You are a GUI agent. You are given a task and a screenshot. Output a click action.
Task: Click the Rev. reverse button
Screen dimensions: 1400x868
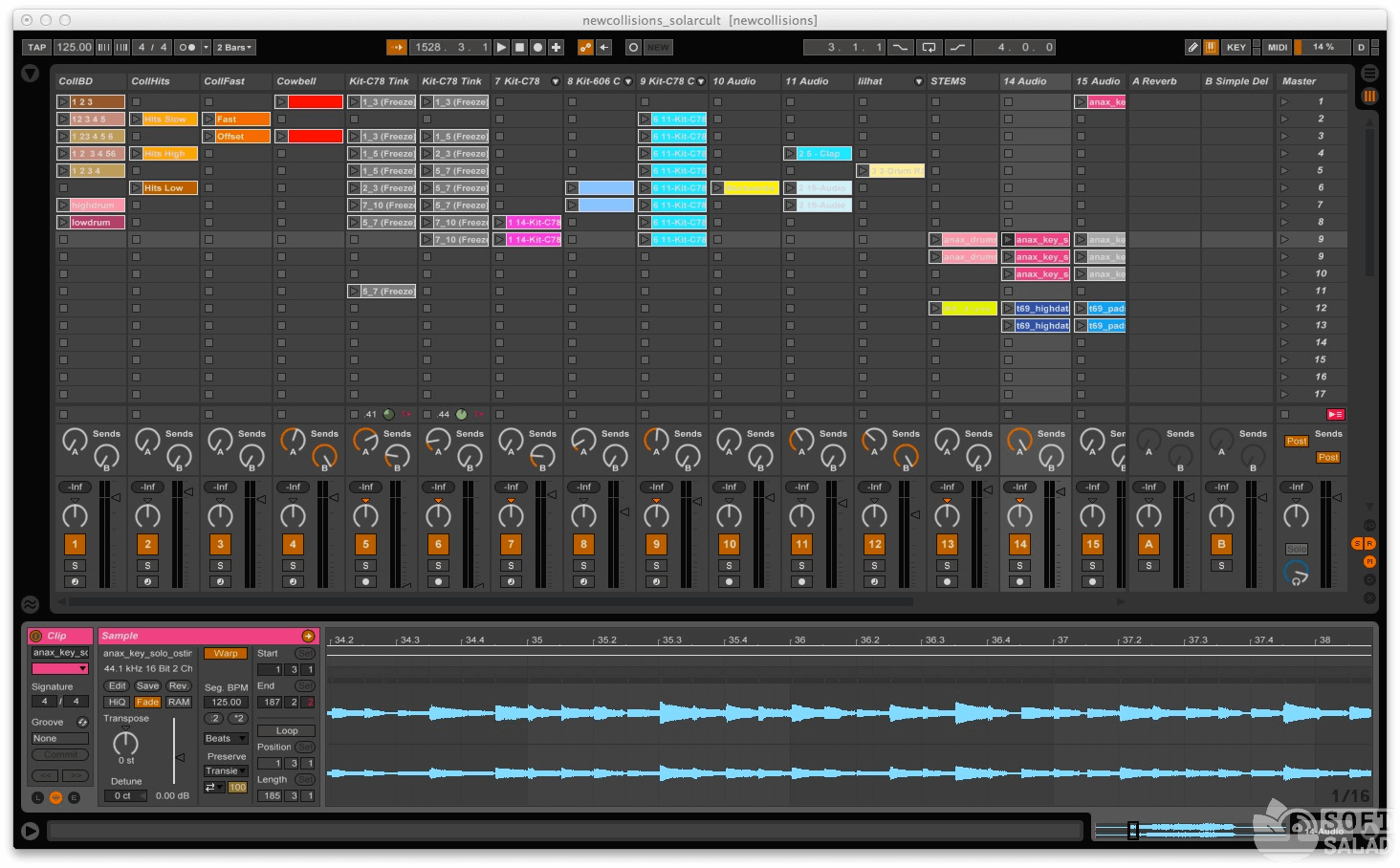[x=179, y=685]
